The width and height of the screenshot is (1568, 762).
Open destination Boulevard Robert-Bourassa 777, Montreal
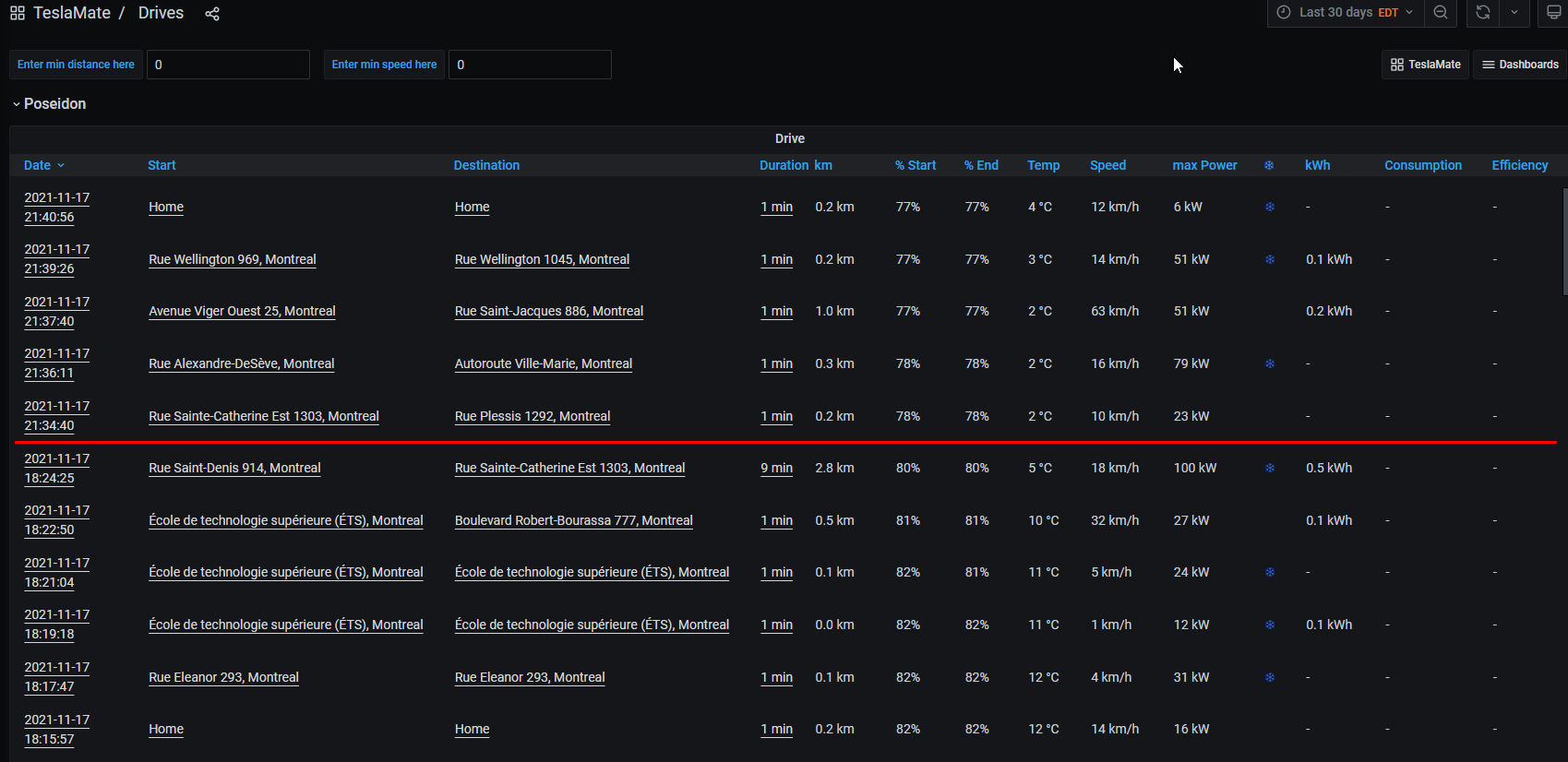click(573, 520)
